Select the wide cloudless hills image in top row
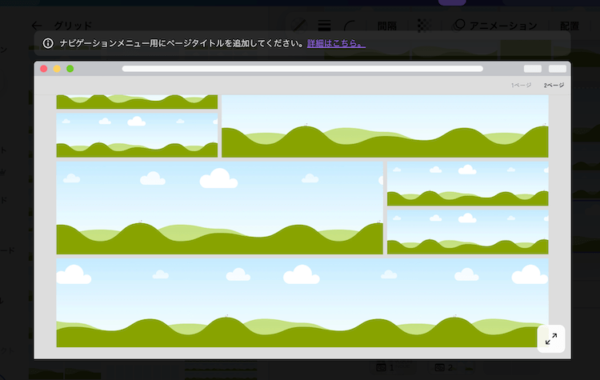The height and width of the screenshot is (380, 600). (385, 126)
